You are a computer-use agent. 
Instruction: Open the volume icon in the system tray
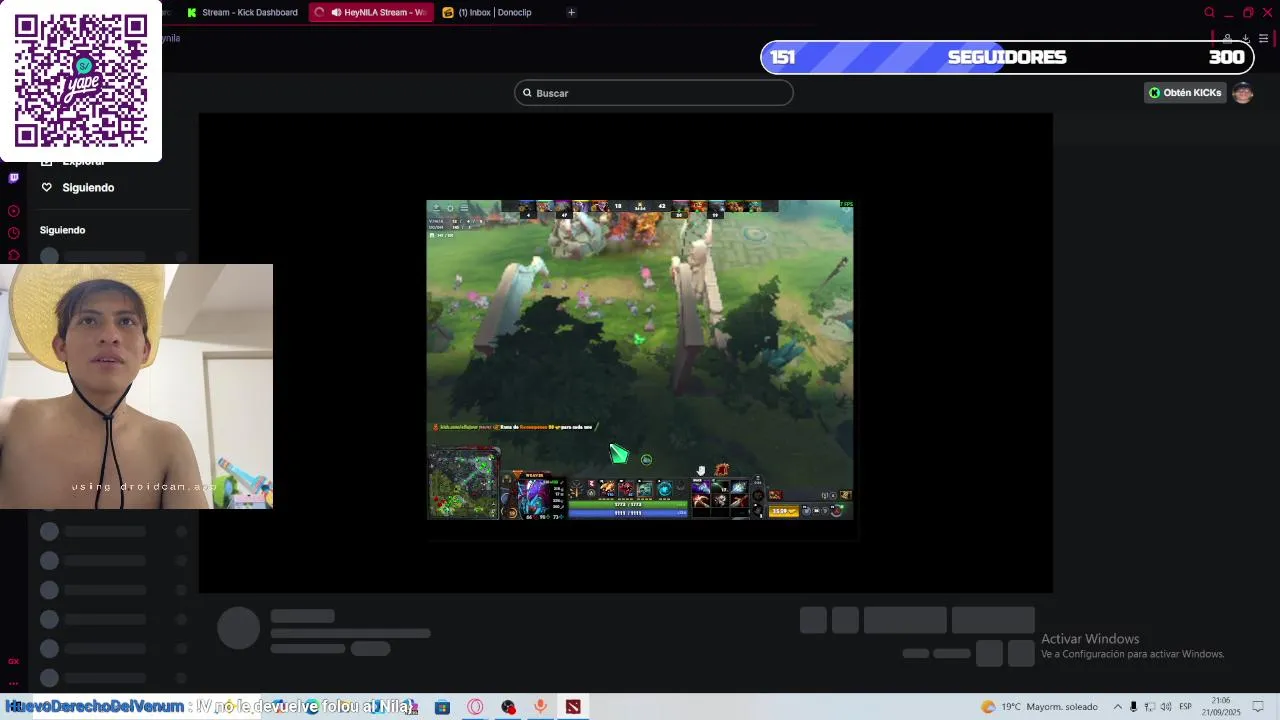coord(1166,707)
